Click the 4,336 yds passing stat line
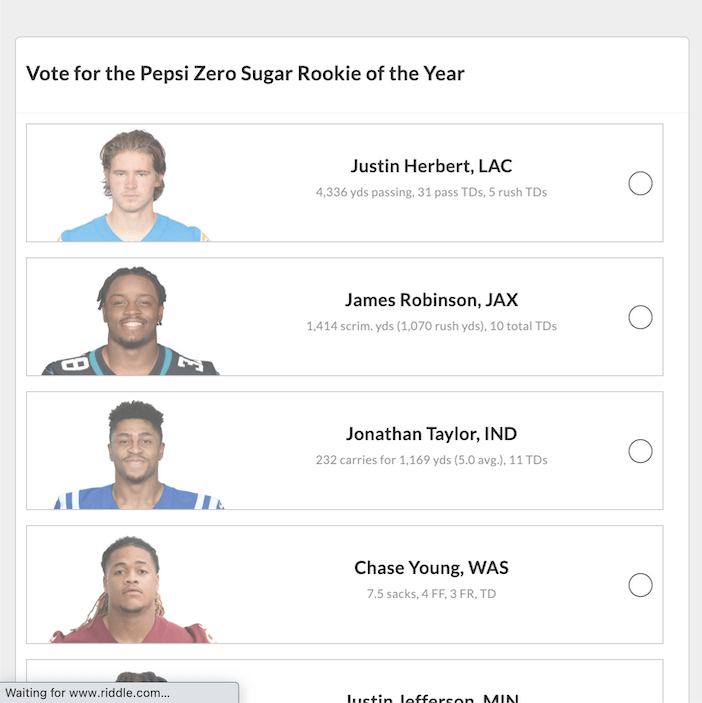Viewport: 702px width, 703px height. pyautogui.click(x=431, y=192)
